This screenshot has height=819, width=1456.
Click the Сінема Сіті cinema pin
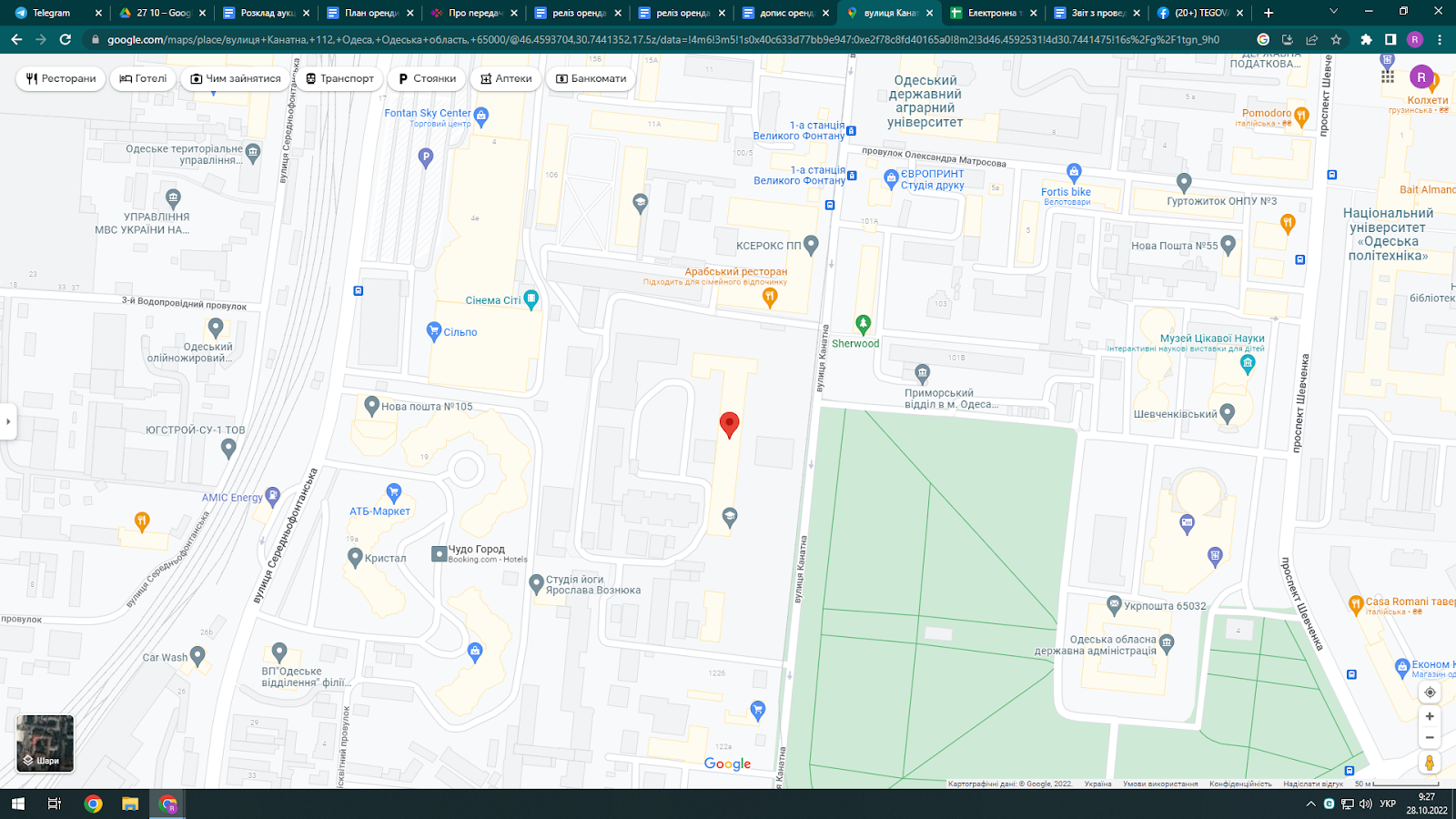tap(531, 298)
